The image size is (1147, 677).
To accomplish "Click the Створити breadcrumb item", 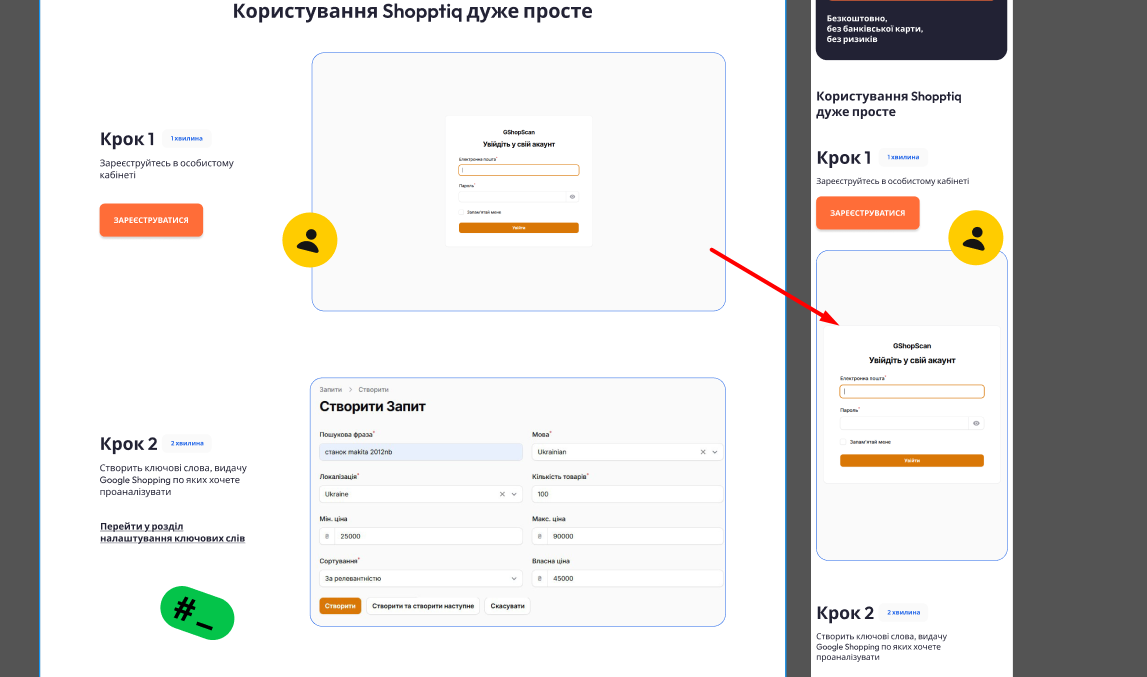I will coord(373,389).
